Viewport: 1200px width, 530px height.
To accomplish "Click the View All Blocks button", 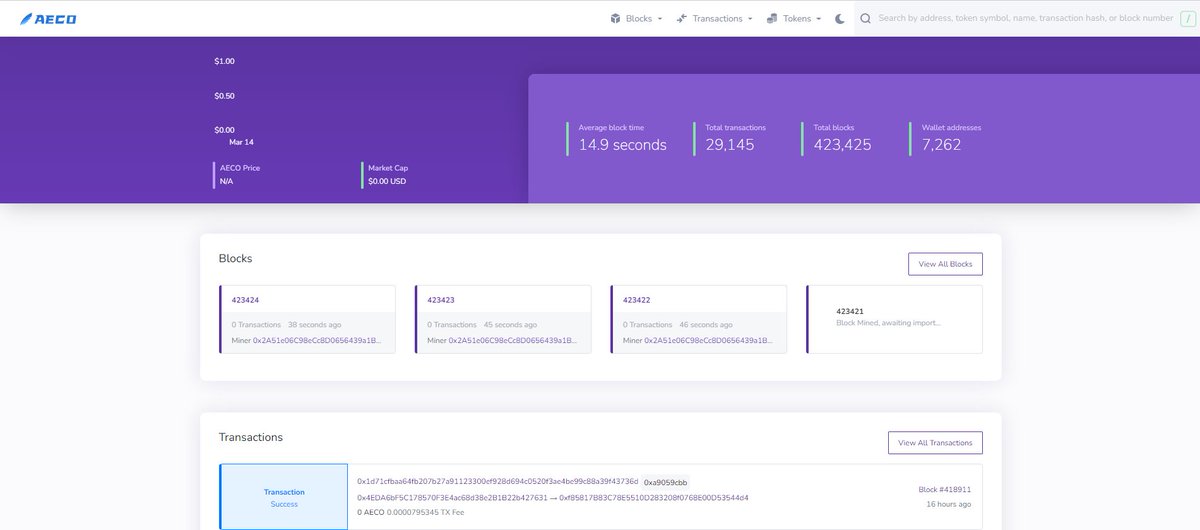I will [x=945, y=264].
